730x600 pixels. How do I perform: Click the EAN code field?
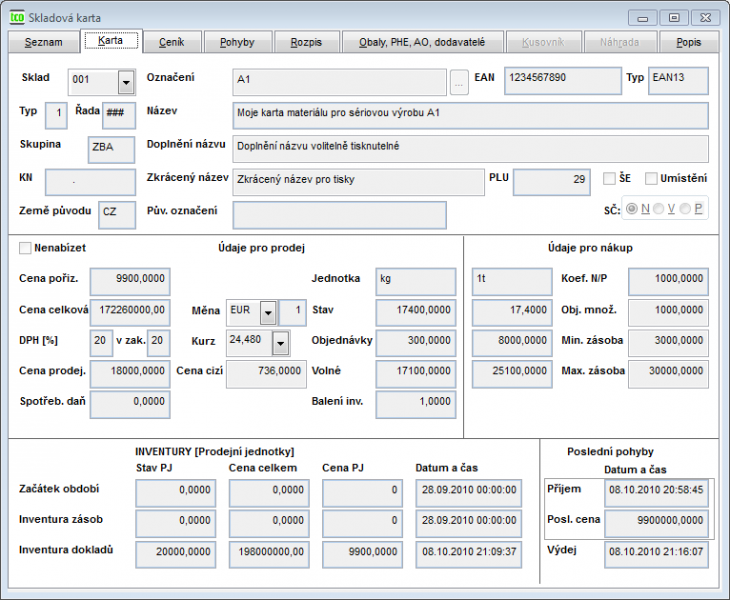pos(561,80)
